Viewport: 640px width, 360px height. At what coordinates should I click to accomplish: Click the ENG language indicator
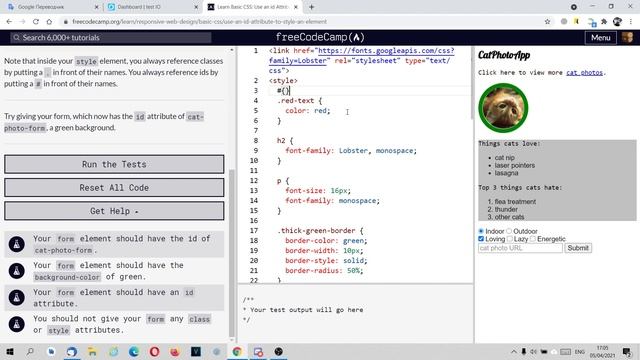click(580, 351)
